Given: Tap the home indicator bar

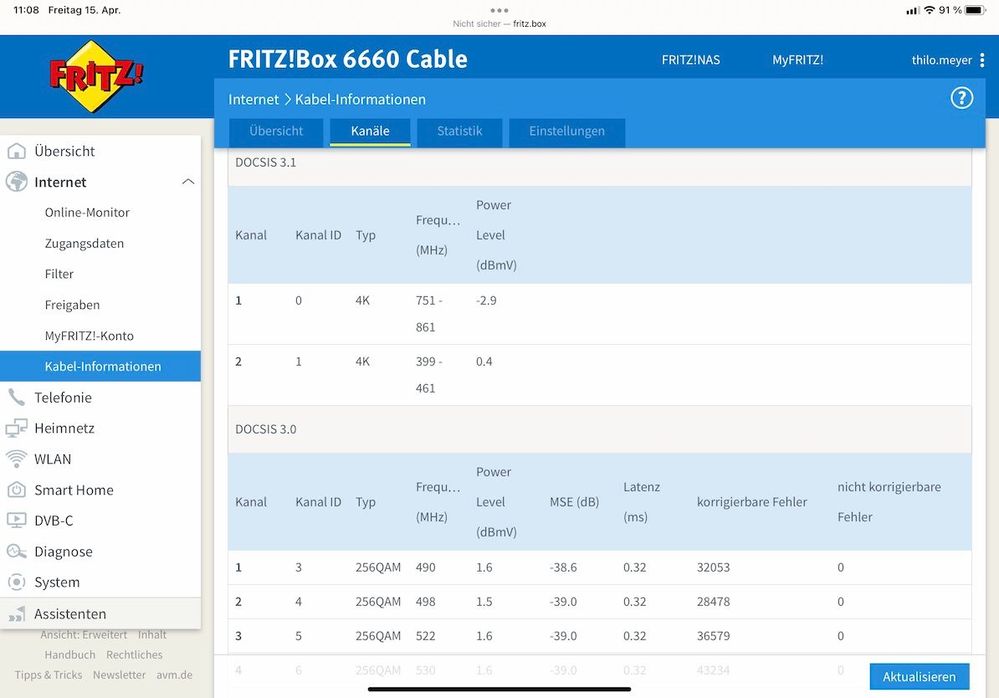Looking at the screenshot, I should tap(500, 689).
